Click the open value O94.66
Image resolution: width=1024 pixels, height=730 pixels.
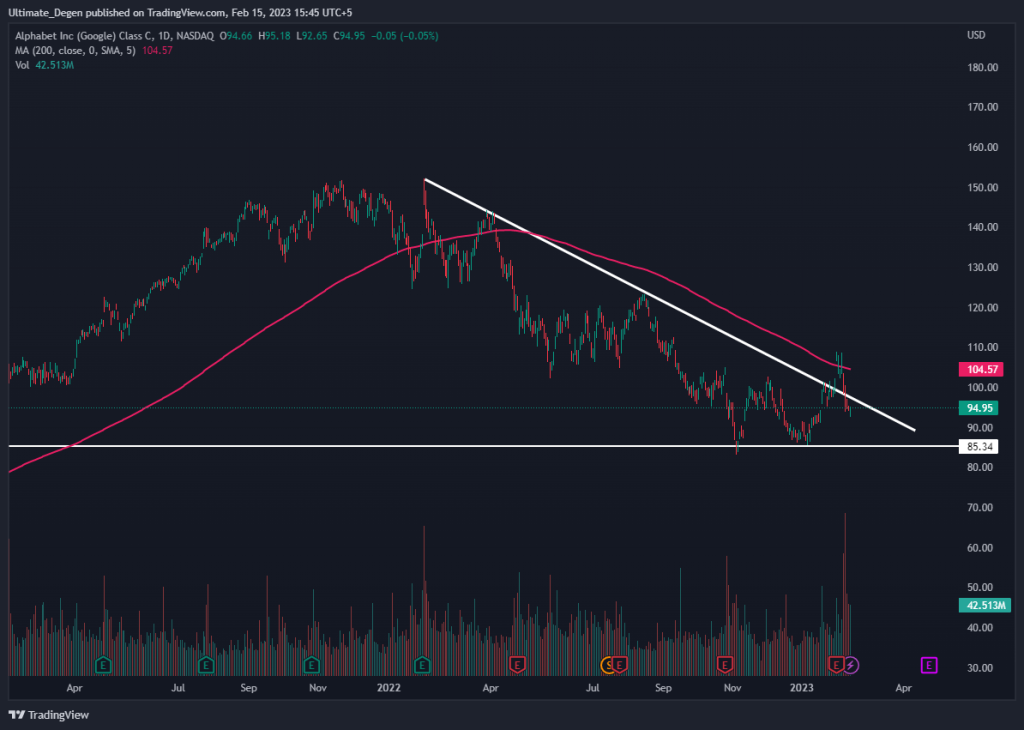coord(236,36)
